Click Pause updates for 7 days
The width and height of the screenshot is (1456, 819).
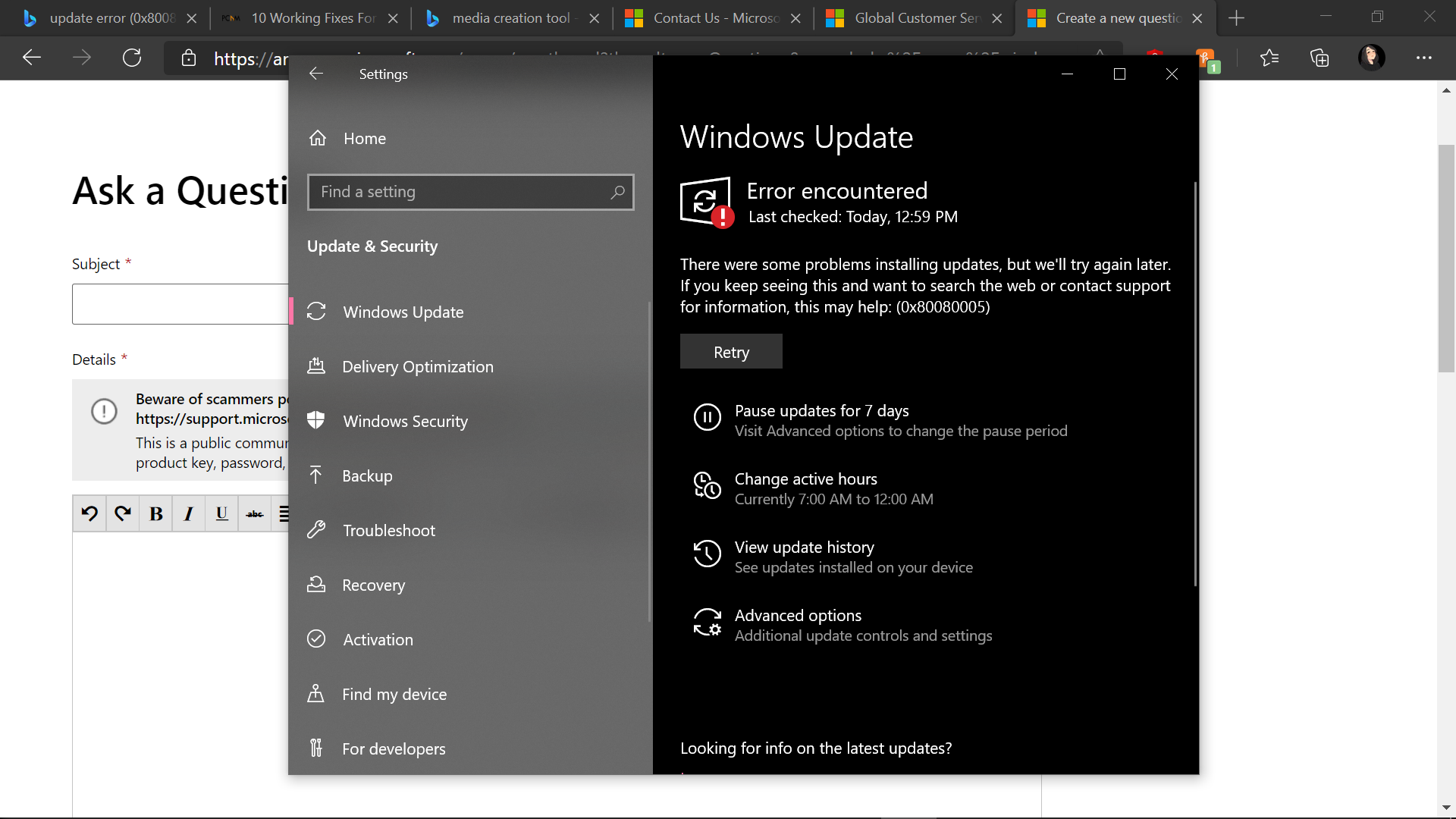(x=821, y=410)
